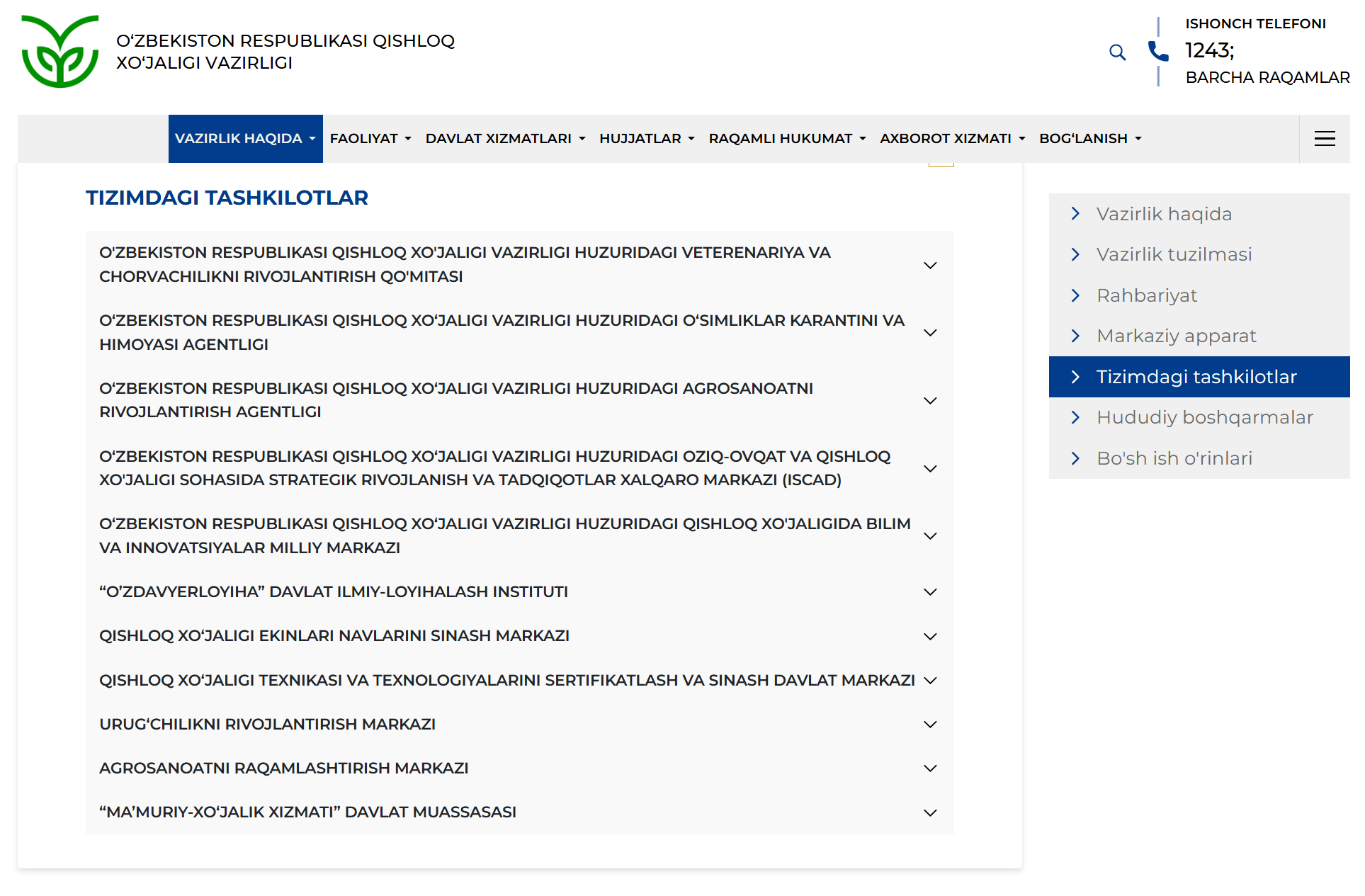
Task: Click chevron icon beside Bo'sh ish o'rinlari
Action: point(1075,458)
